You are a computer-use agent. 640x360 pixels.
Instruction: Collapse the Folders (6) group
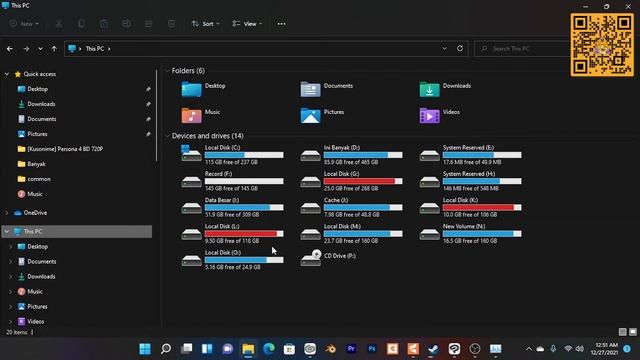(167, 71)
